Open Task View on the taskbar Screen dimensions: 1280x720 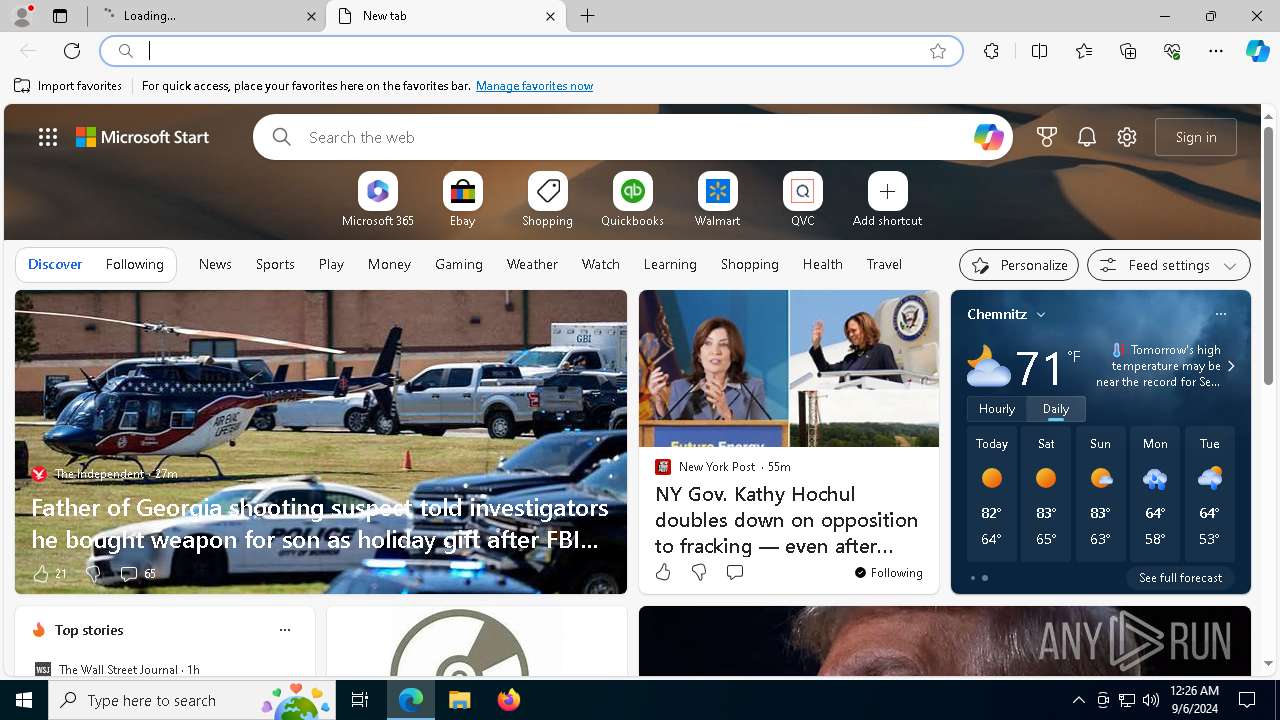click(360, 700)
